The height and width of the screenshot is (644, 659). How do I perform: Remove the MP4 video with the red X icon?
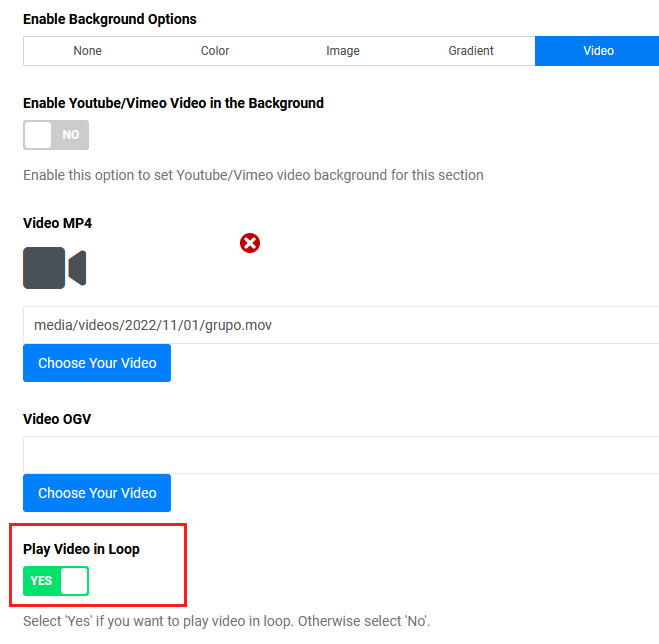tap(250, 242)
